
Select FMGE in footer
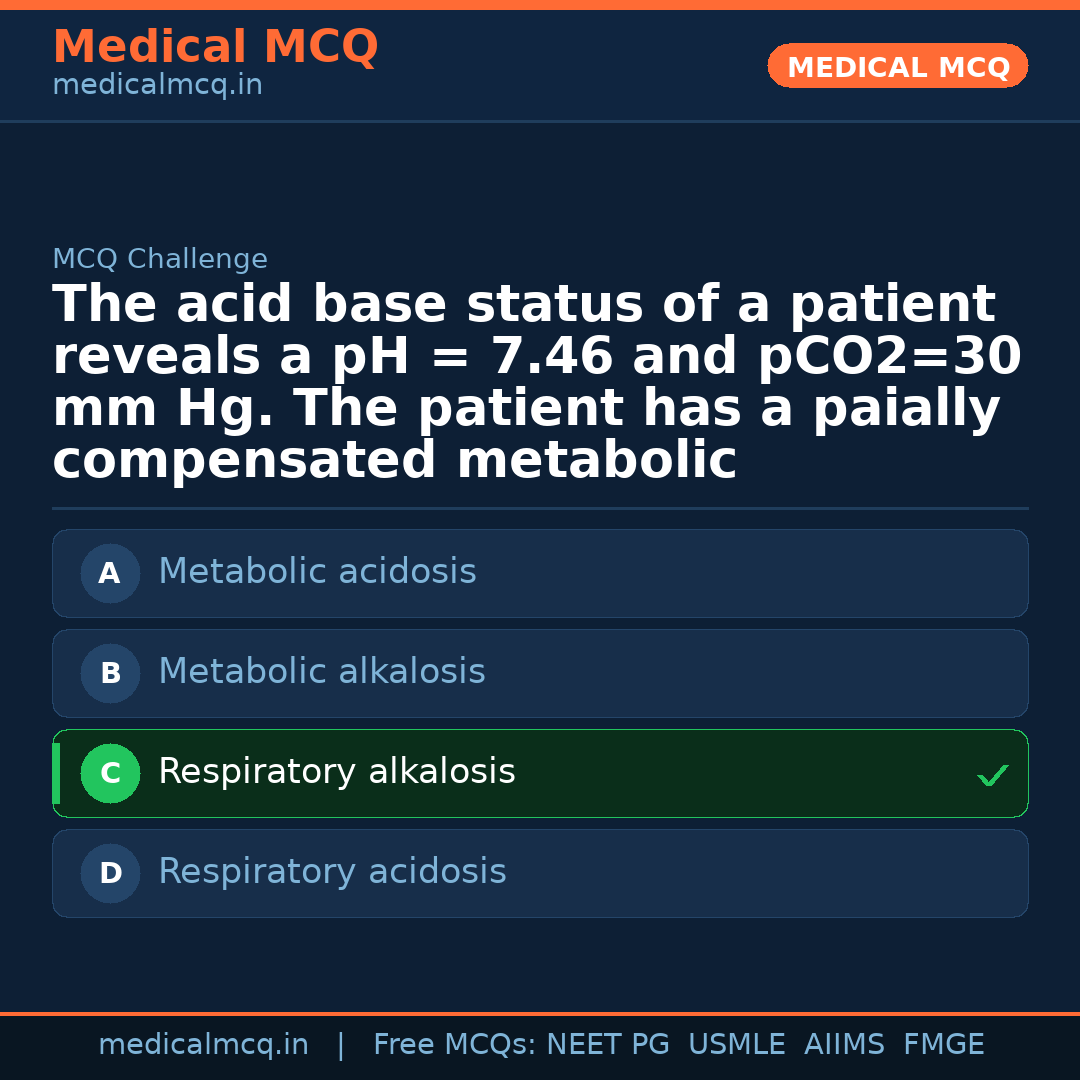tap(943, 1045)
